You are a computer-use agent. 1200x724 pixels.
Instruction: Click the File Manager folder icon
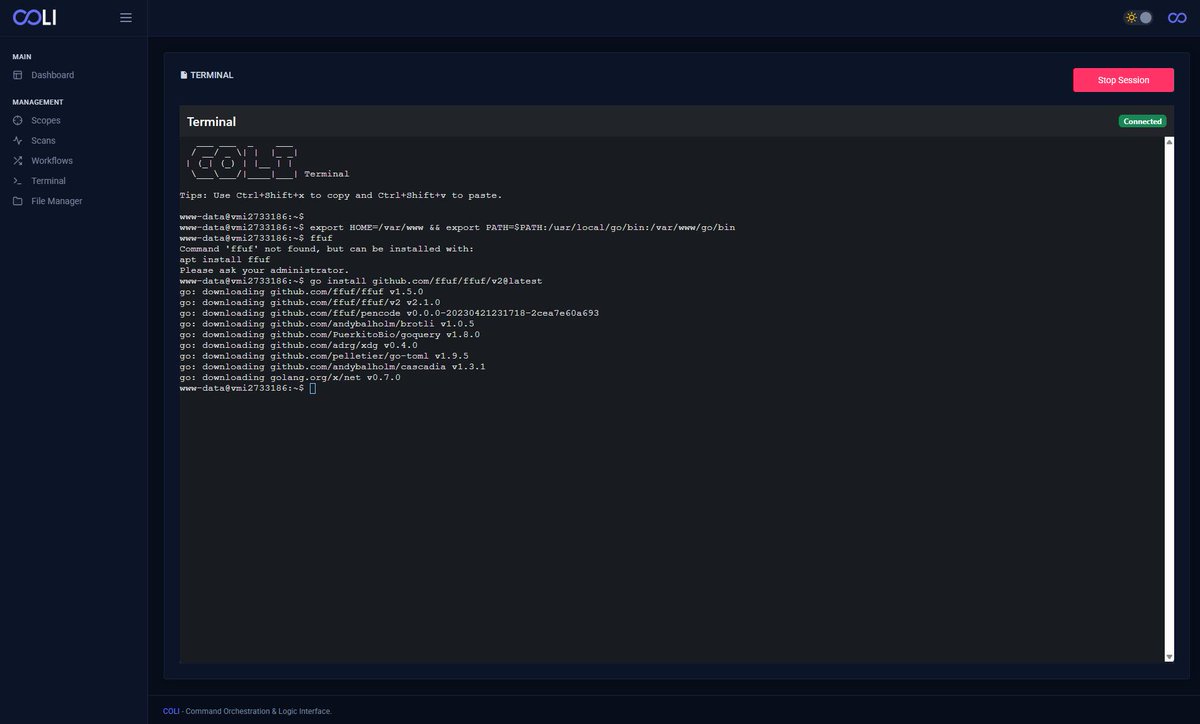[18, 201]
